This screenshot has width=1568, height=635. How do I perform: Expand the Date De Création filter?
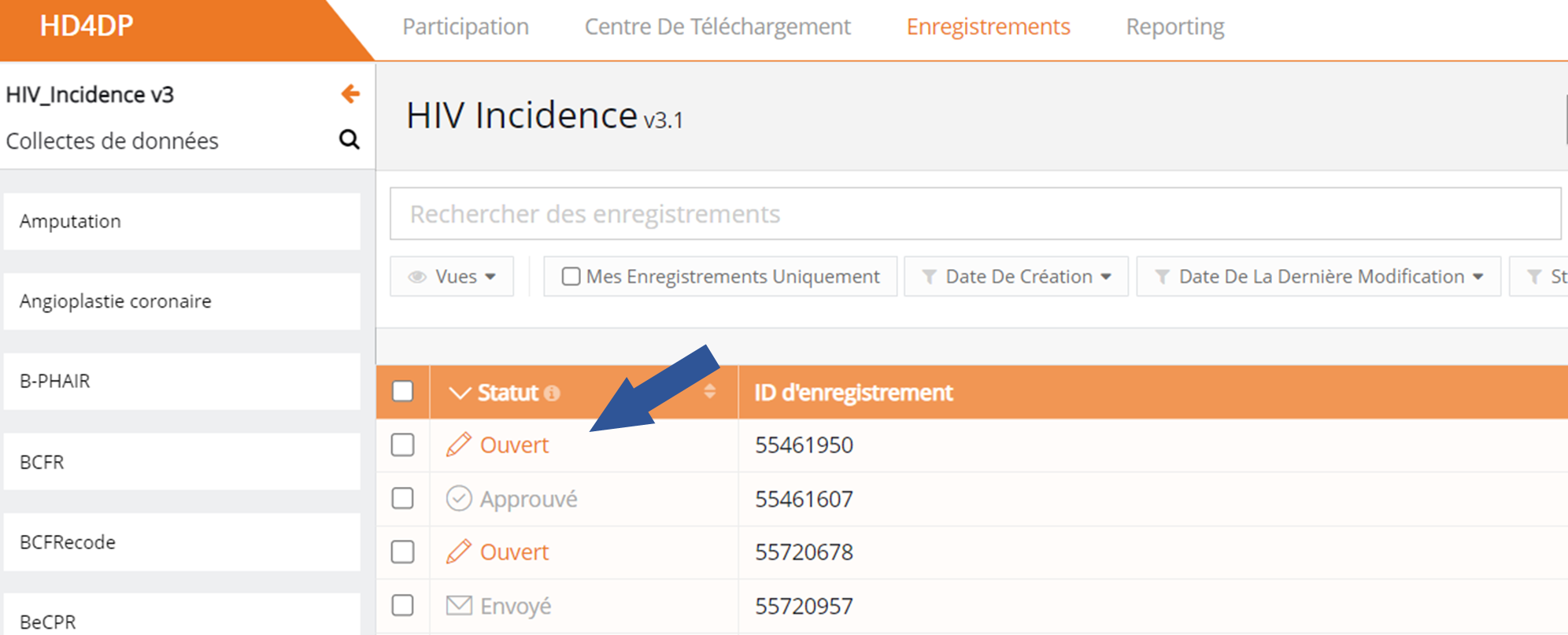point(1016,276)
